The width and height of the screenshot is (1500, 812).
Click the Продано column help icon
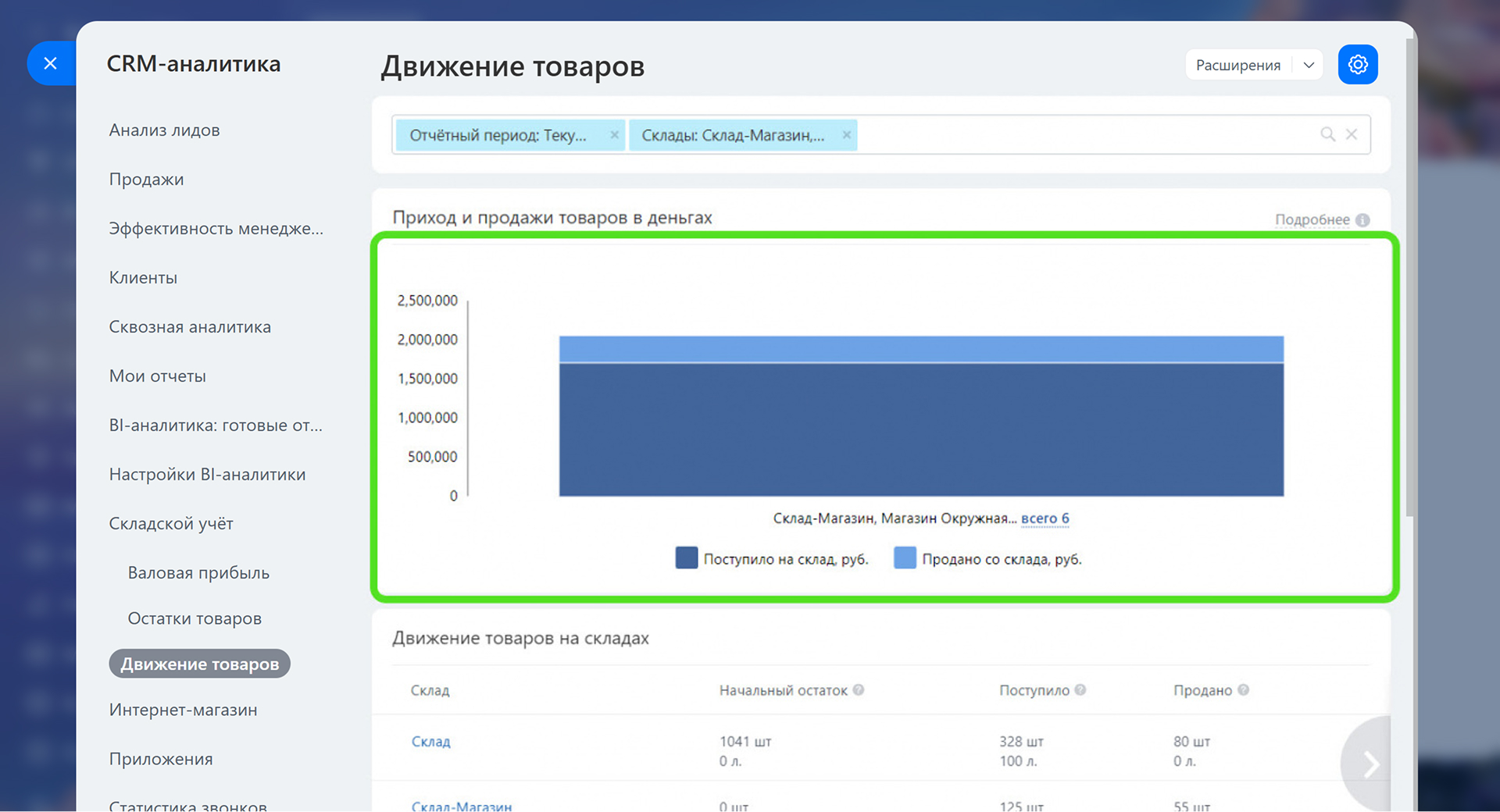(1243, 690)
